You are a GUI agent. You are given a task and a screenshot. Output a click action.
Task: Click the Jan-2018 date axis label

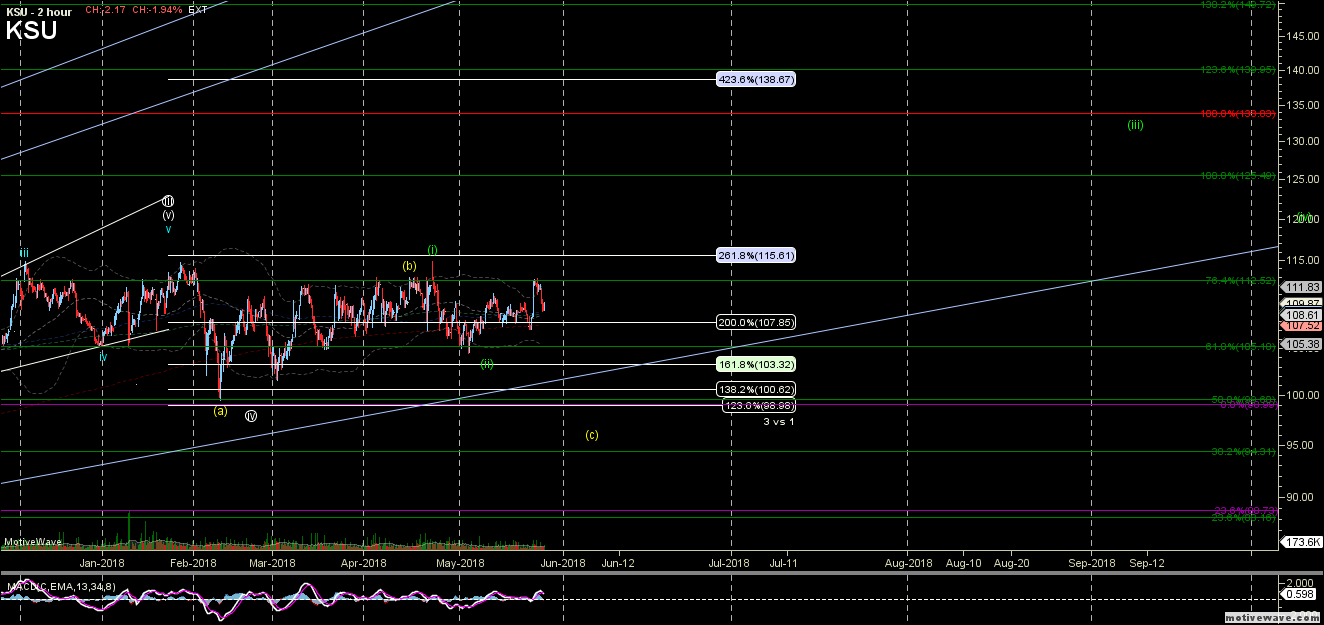tap(103, 563)
